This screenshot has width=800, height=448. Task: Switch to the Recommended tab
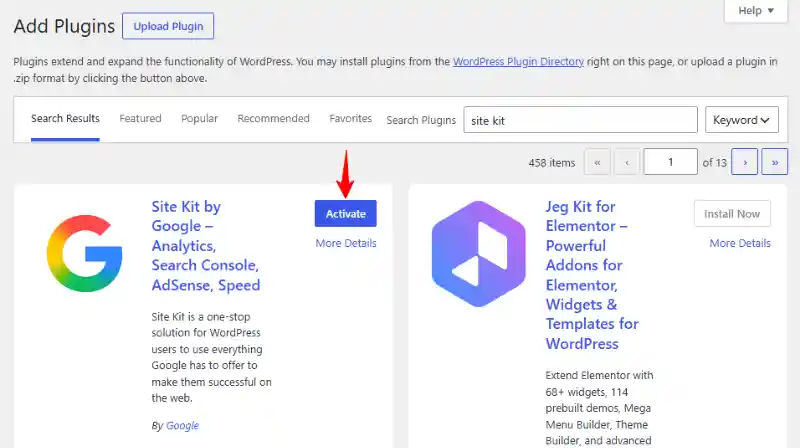click(x=273, y=118)
